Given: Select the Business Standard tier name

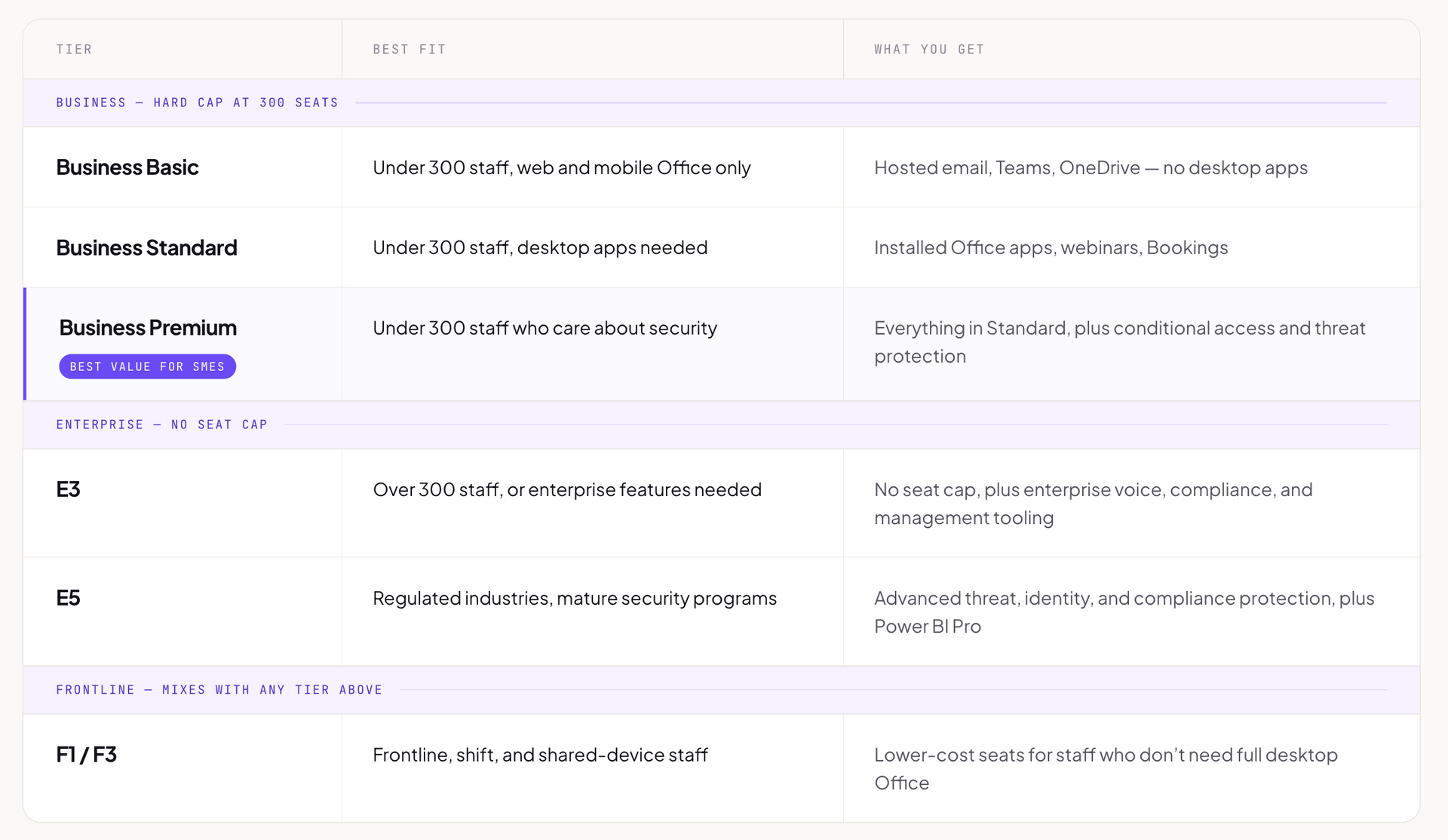Looking at the screenshot, I should click(x=146, y=247).
